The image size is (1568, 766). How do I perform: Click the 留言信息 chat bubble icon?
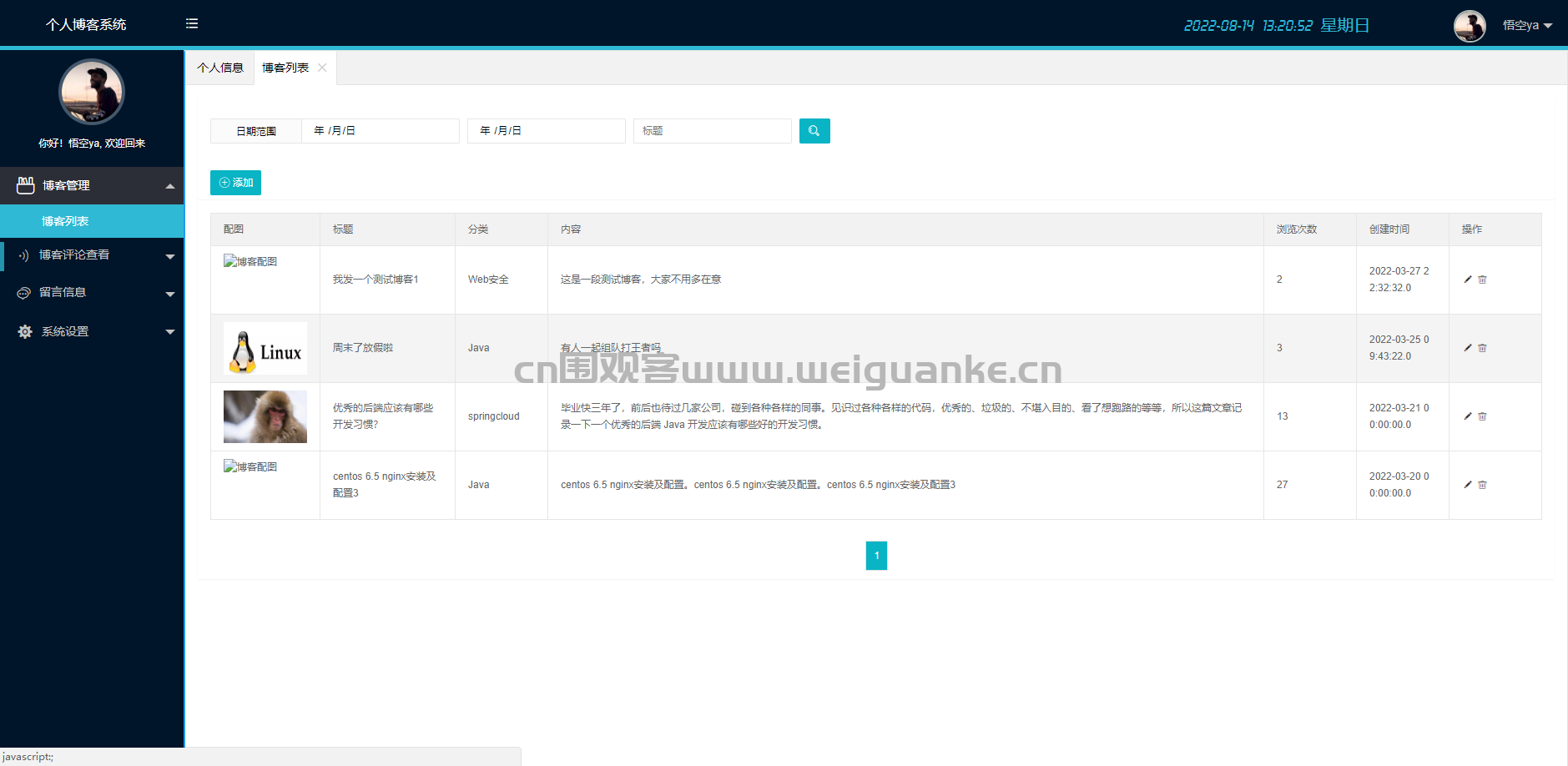click(24, 293)
